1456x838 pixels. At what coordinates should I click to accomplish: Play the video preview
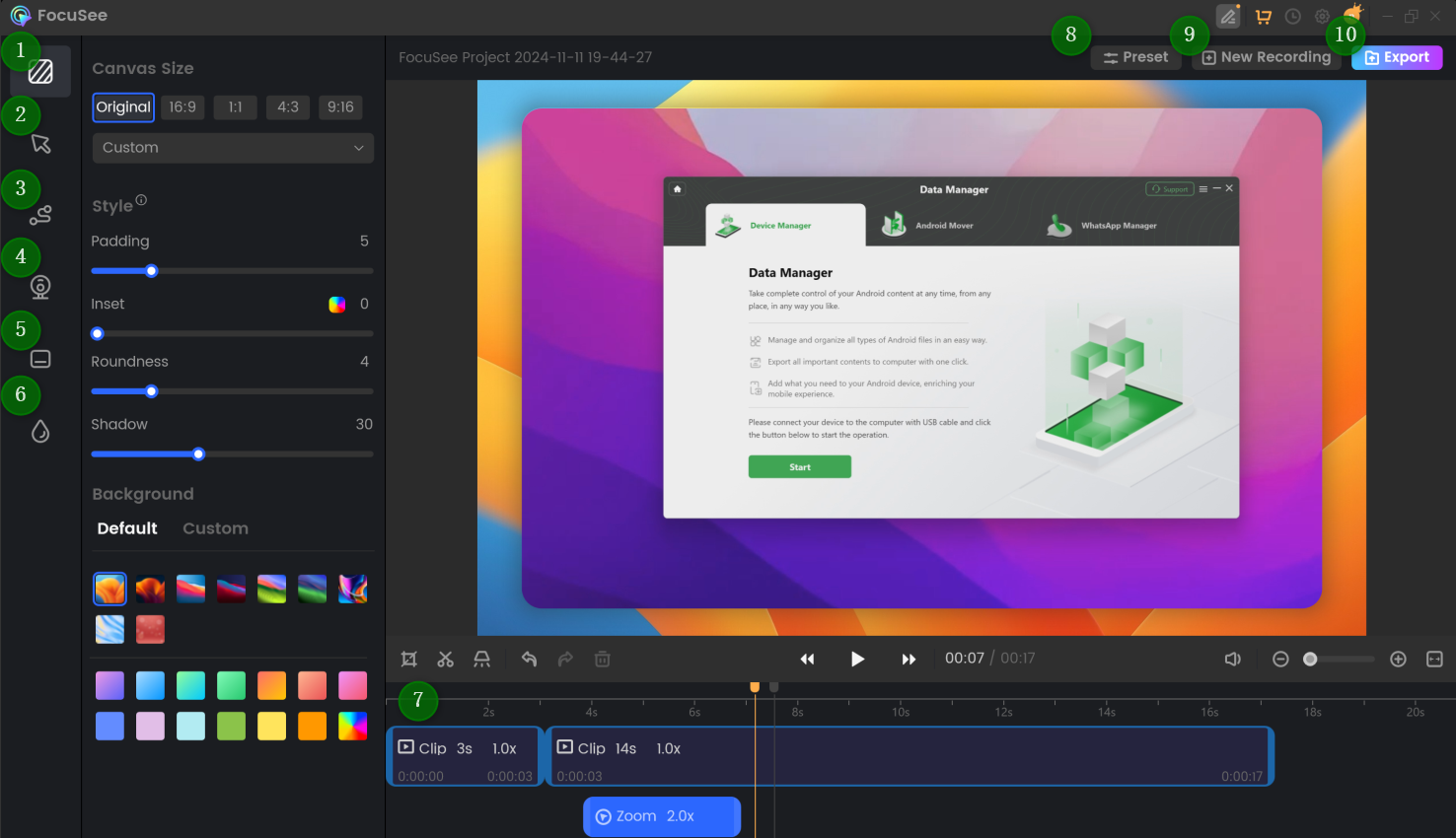tap(857, 659)
